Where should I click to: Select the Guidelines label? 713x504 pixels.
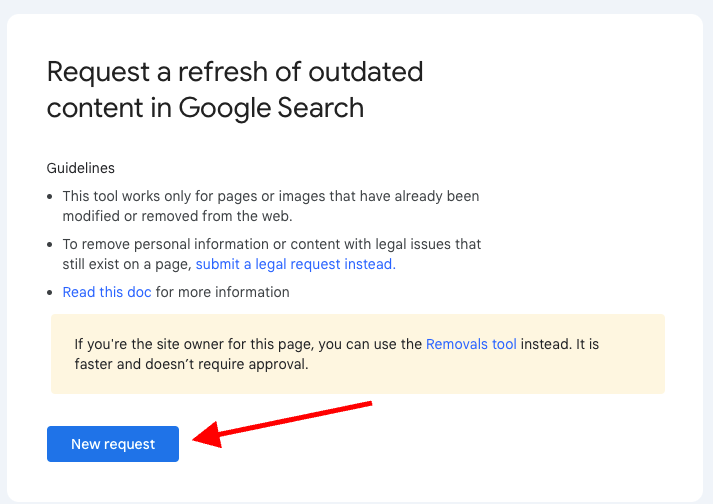click(81, 168)
